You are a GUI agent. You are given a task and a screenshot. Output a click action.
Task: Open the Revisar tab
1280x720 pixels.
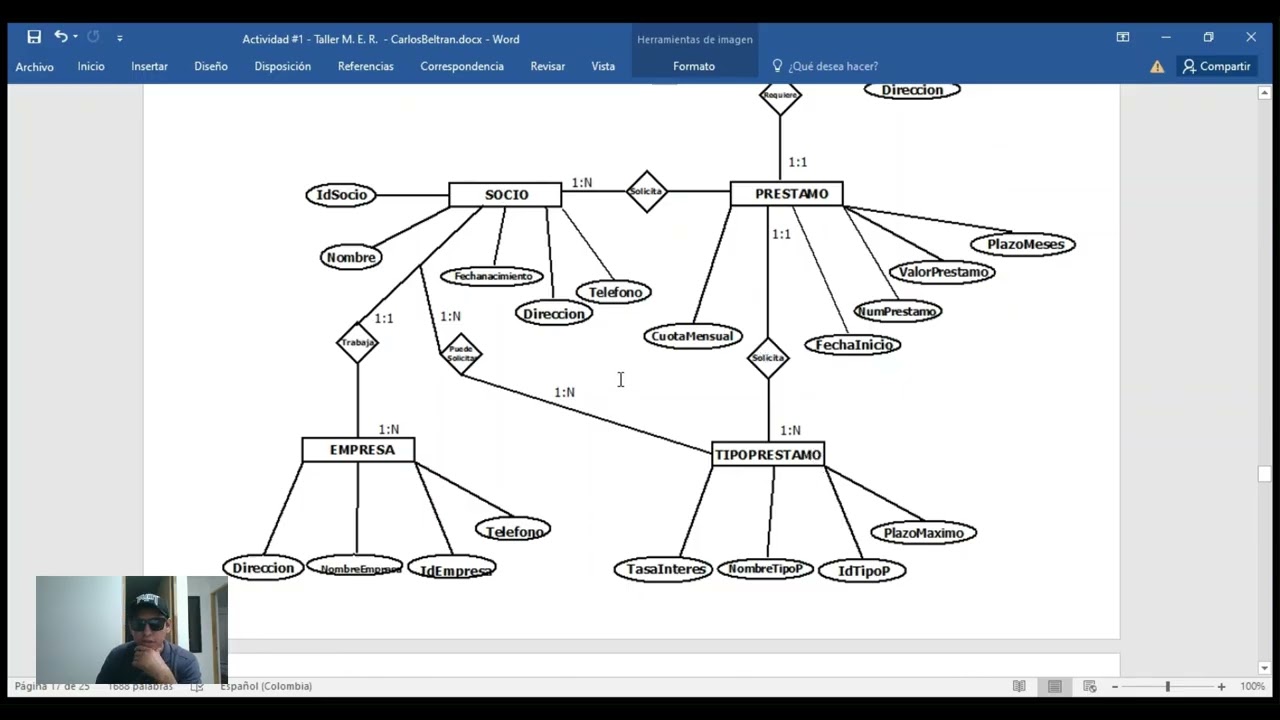click(x=548, y=66)
